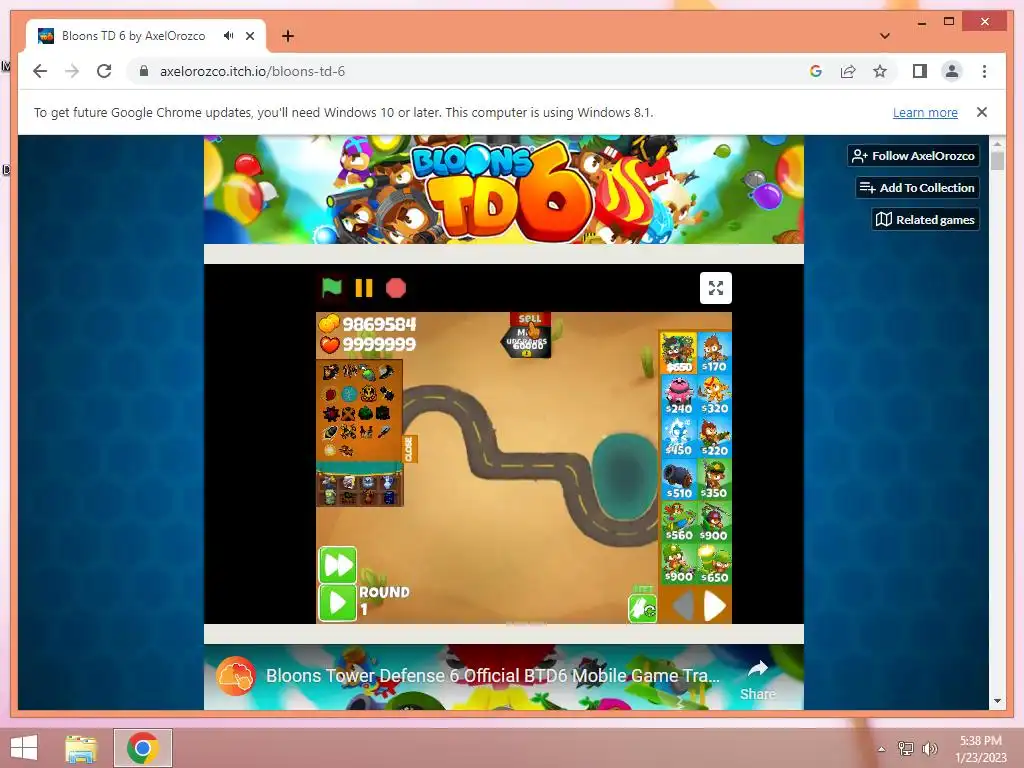Click the fast-forward green button
The image size is (1024, 768).
(338, 565)
